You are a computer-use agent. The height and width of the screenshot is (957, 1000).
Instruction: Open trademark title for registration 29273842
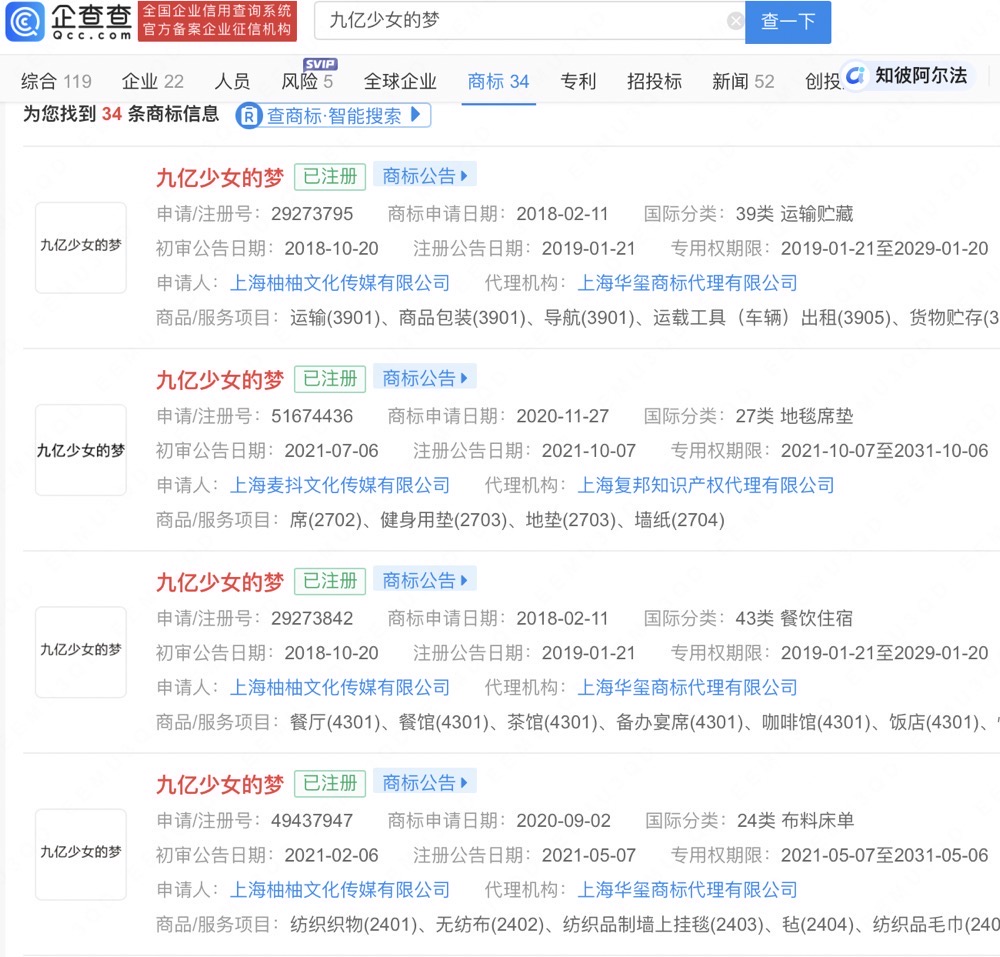point(220,581)
